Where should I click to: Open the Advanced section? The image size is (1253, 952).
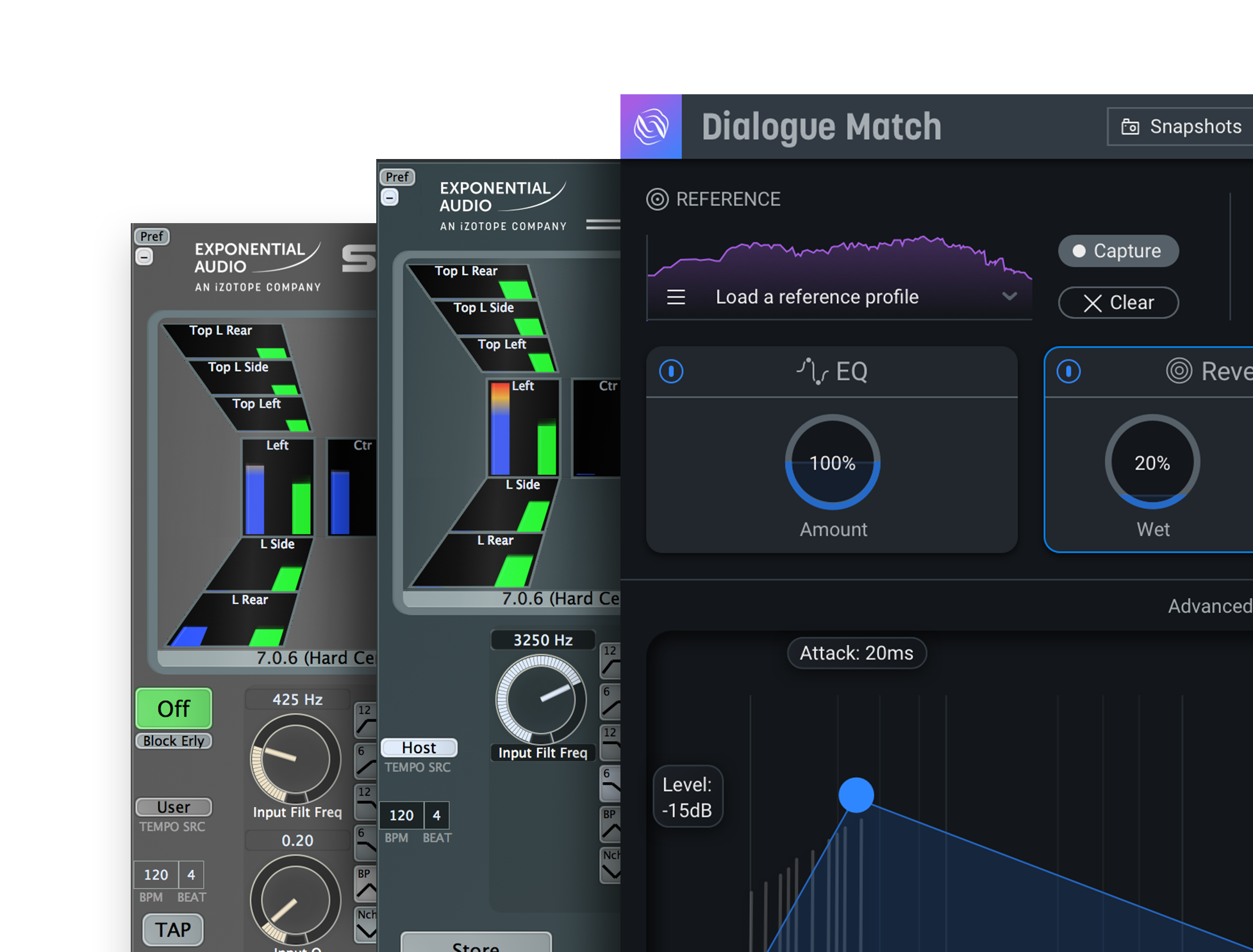coord(1210,606)
